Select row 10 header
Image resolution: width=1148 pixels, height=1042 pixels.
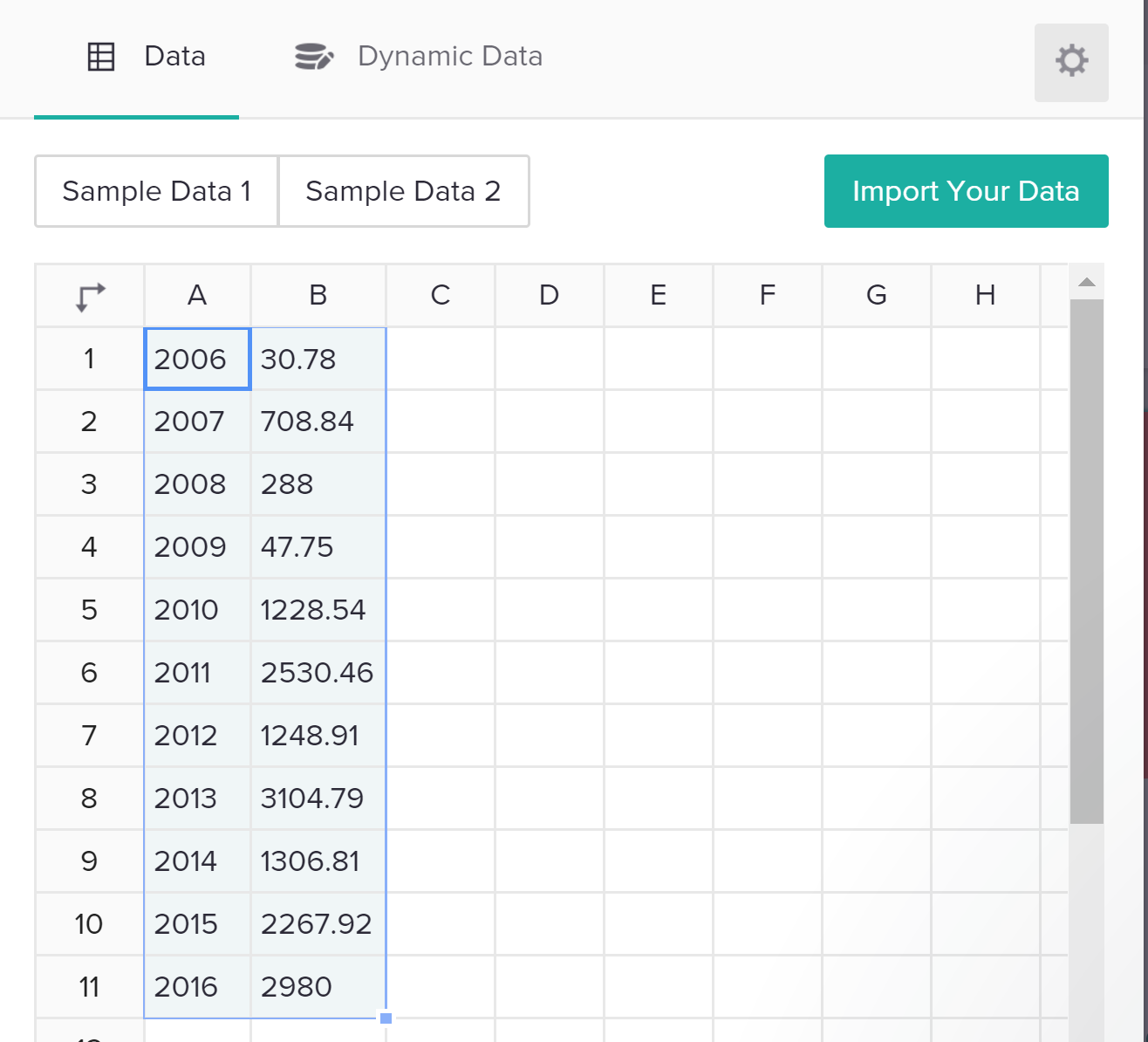tap(90, 924)
